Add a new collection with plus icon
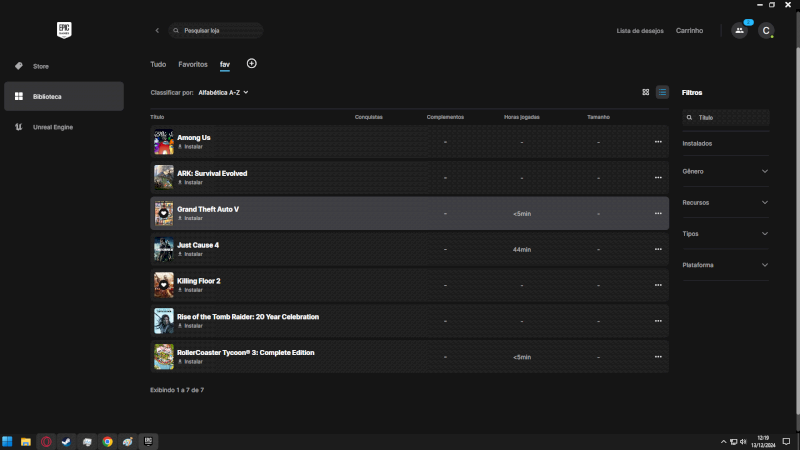Viewport: 800px width, 450px height. (251, 64)
